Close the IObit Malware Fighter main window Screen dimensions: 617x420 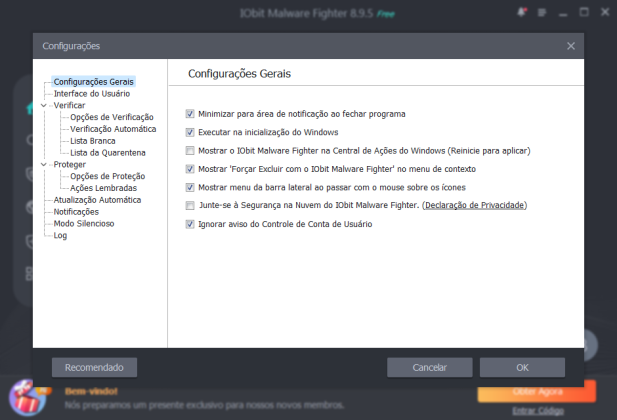pos(605,13)
